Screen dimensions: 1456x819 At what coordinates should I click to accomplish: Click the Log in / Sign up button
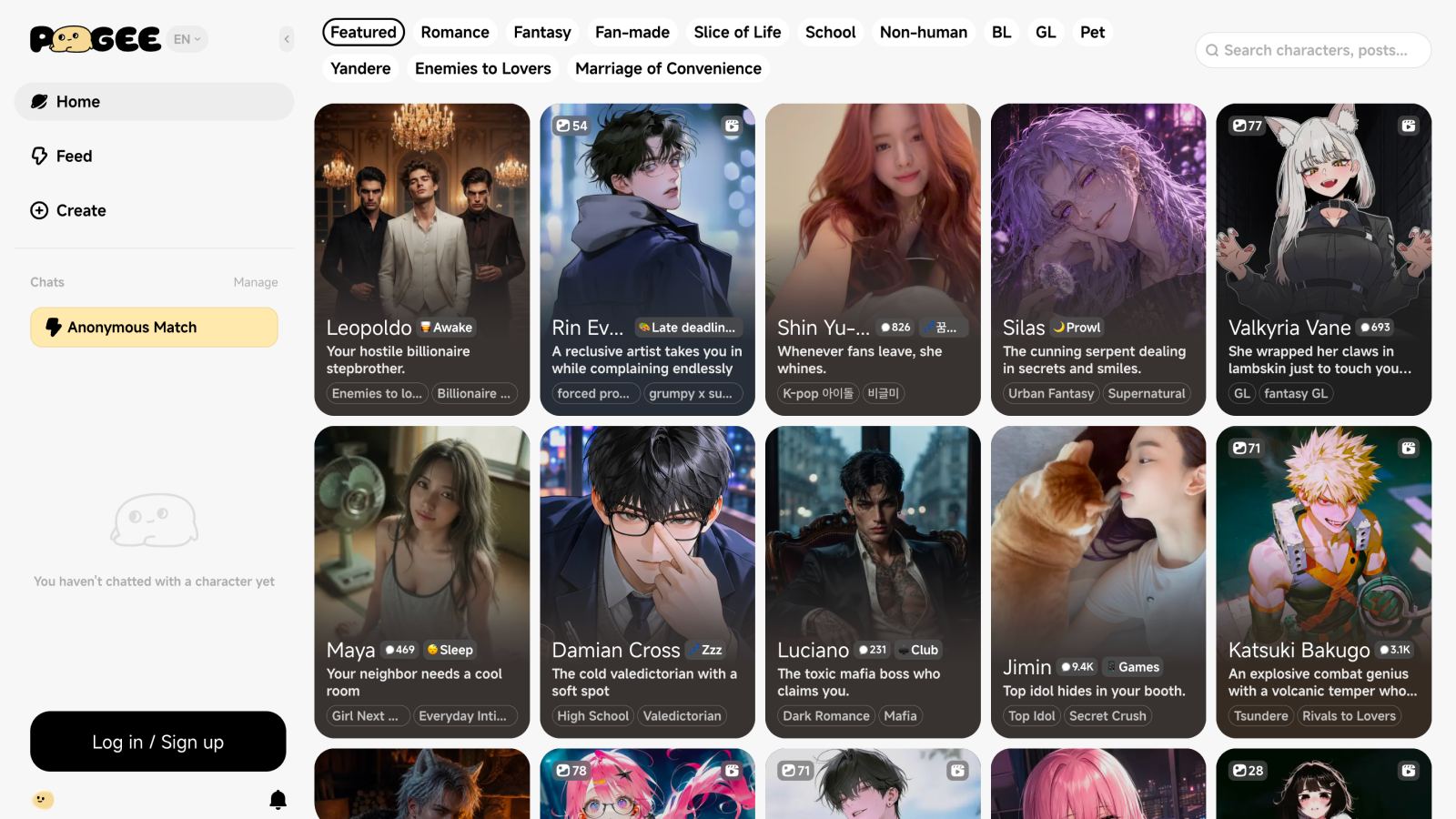pos(158,742)
